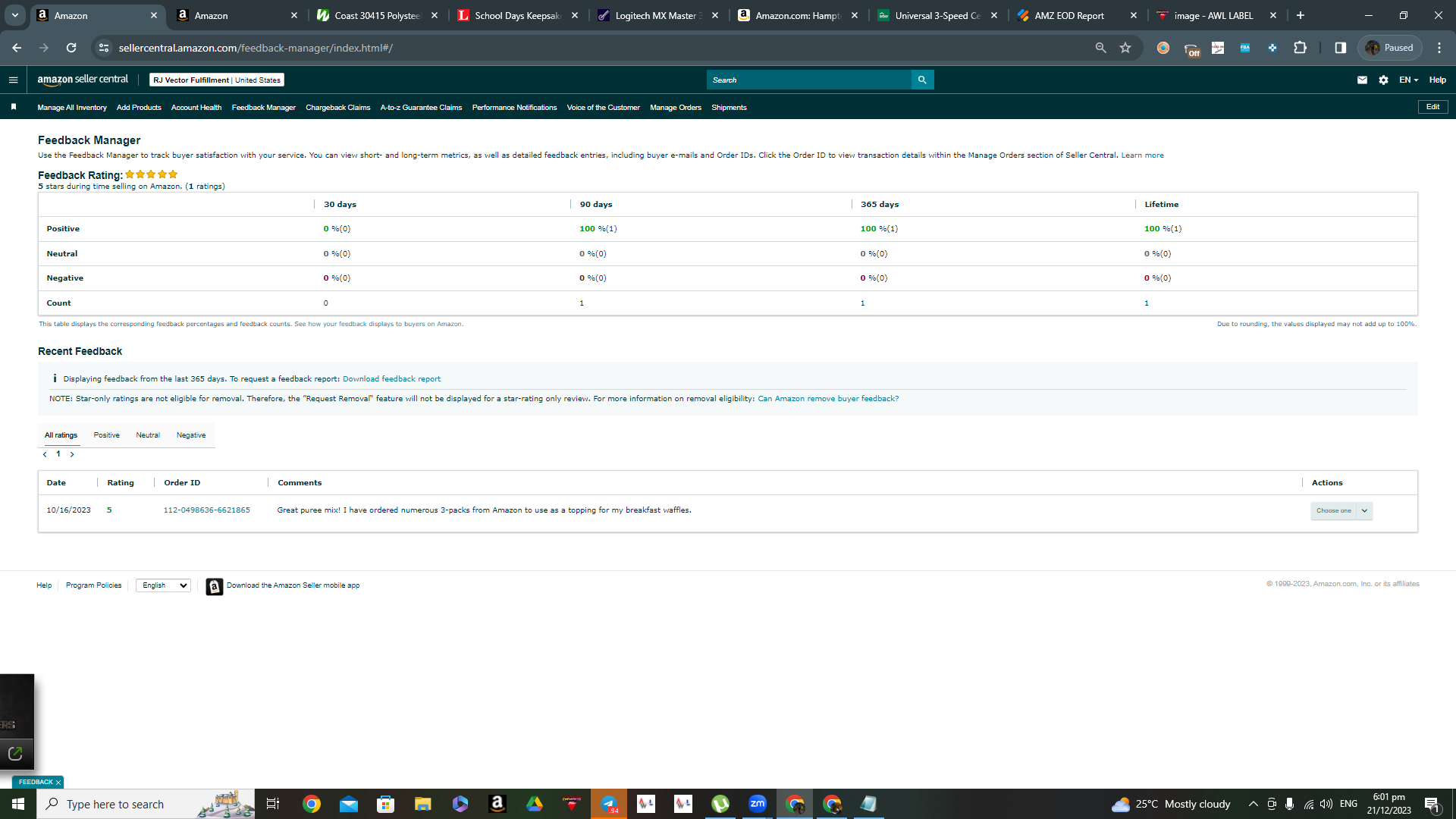Open the Paused profile button
The image size is (1456, 819).
[x=1390, y=48]
